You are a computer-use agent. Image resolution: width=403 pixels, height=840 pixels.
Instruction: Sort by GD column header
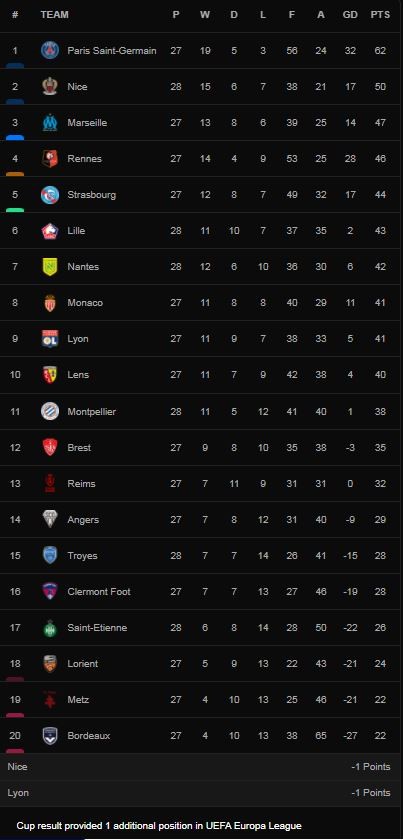tap(350, 14)
